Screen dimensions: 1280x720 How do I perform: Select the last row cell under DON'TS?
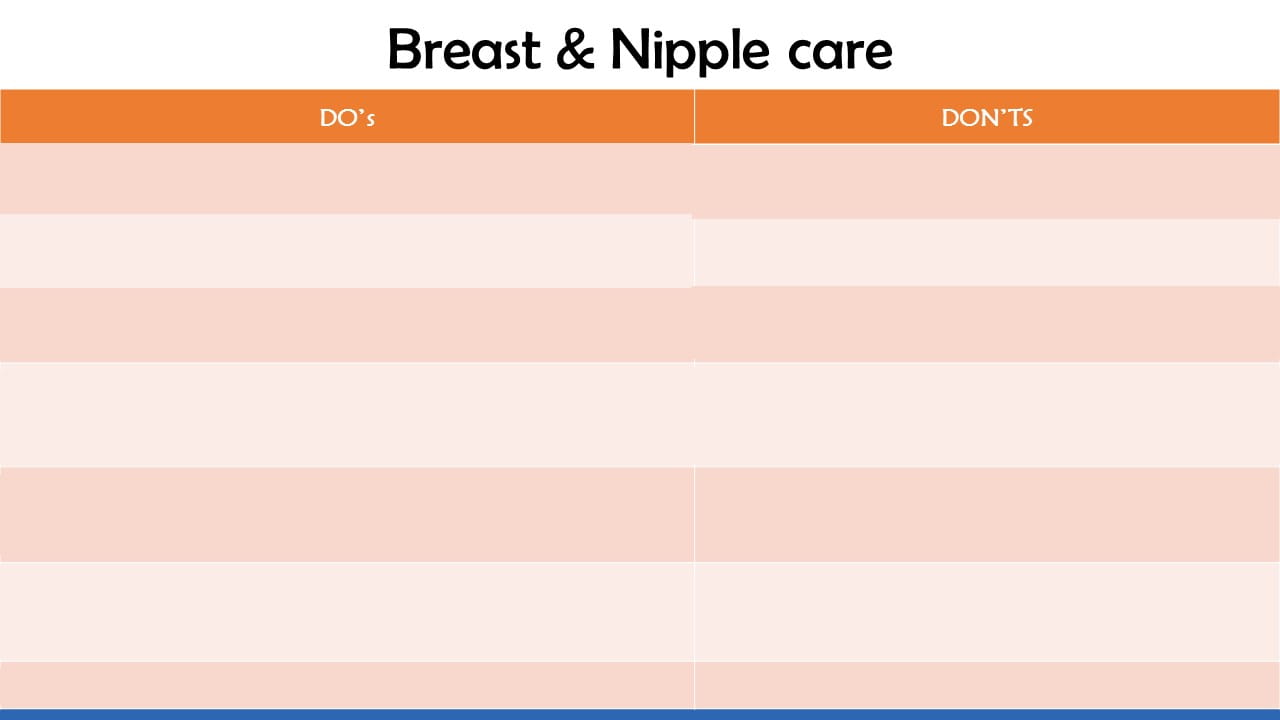[987, 686]
